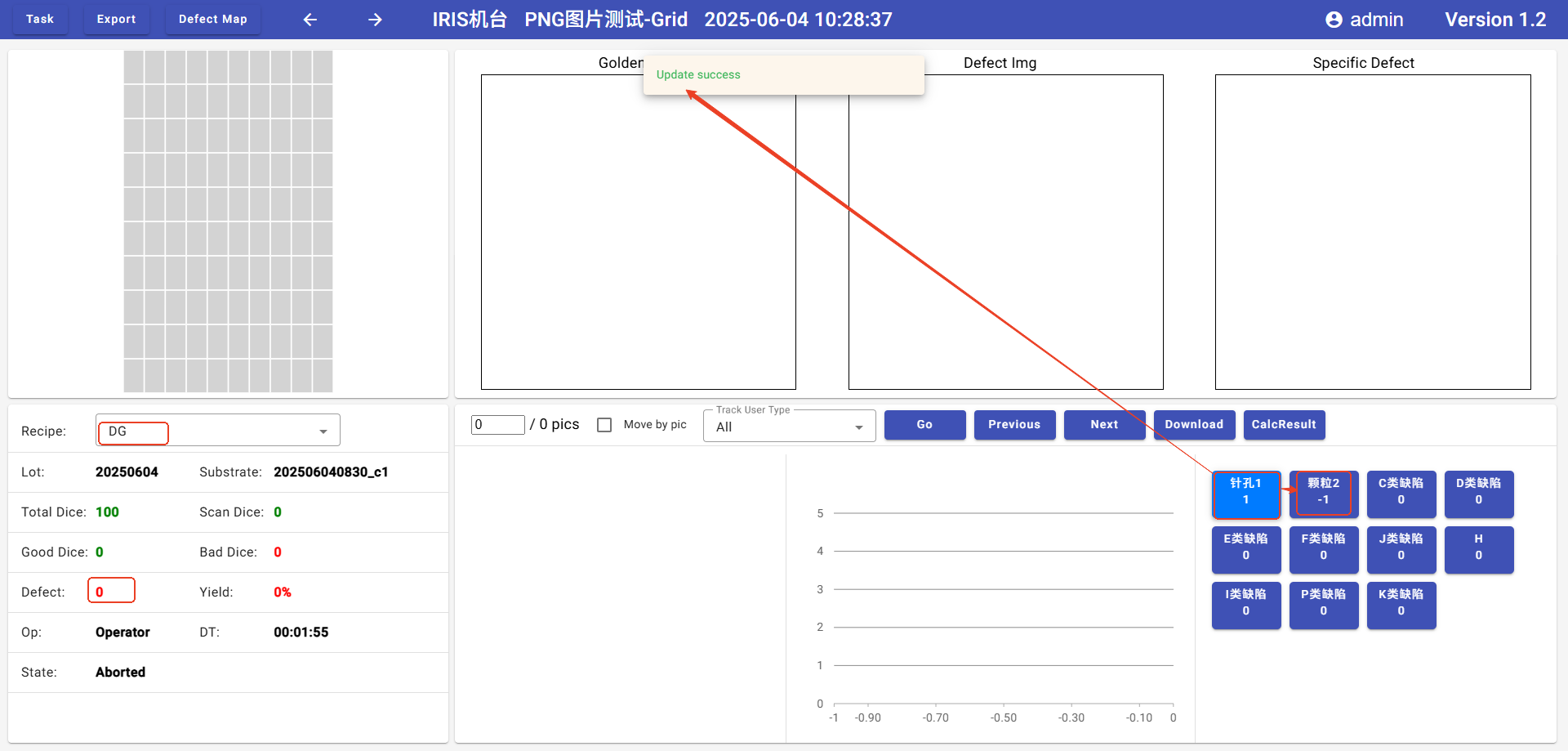This screenshot has width=1568, height=751.
Task: Click the CalcResult button
Action: point(1284,425)
